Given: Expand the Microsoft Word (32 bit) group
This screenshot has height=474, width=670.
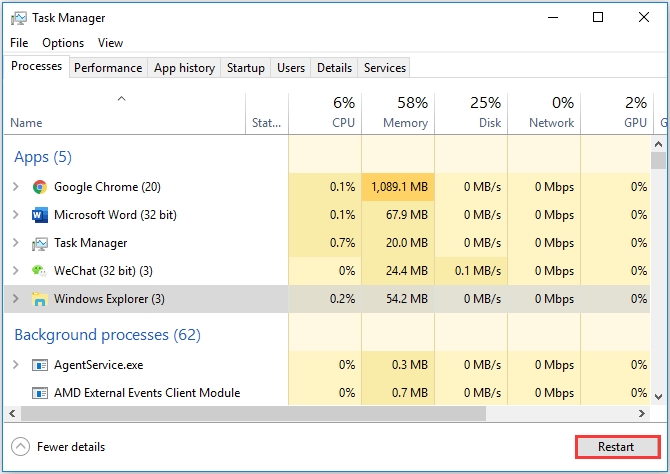Looking at the screenshot, I should 16,215.
